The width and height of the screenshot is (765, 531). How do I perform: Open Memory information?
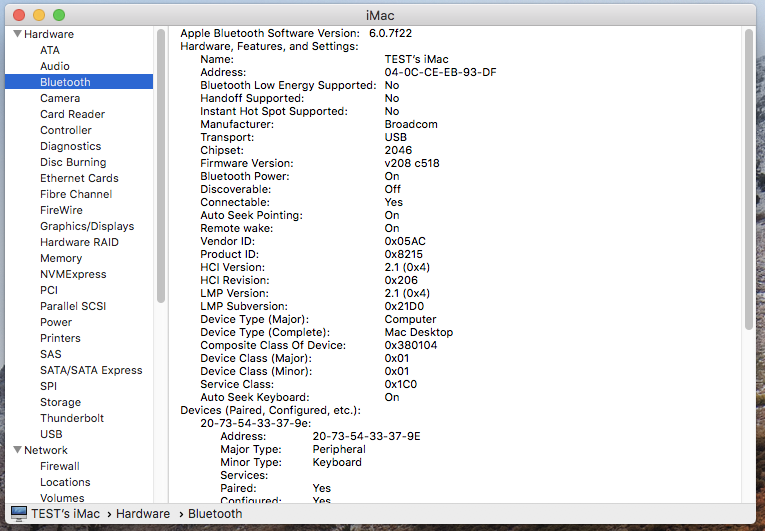click(61, 258)
